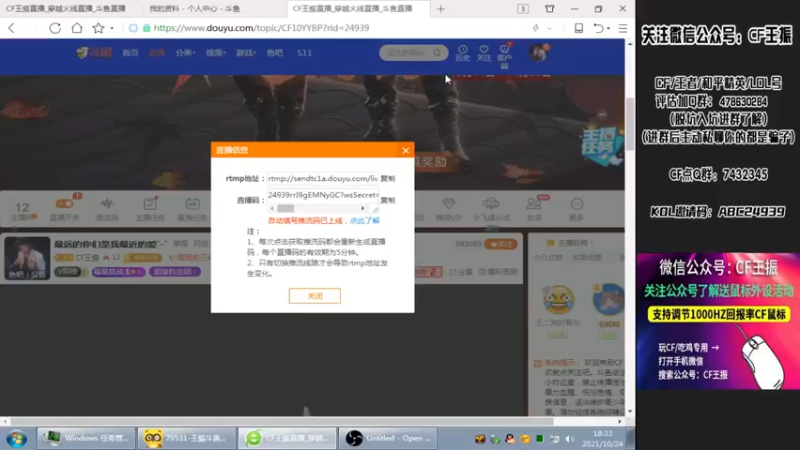Open 超级粉丝团 purple badge
This screenshot has width=800, height=450.
click(174, 271)
